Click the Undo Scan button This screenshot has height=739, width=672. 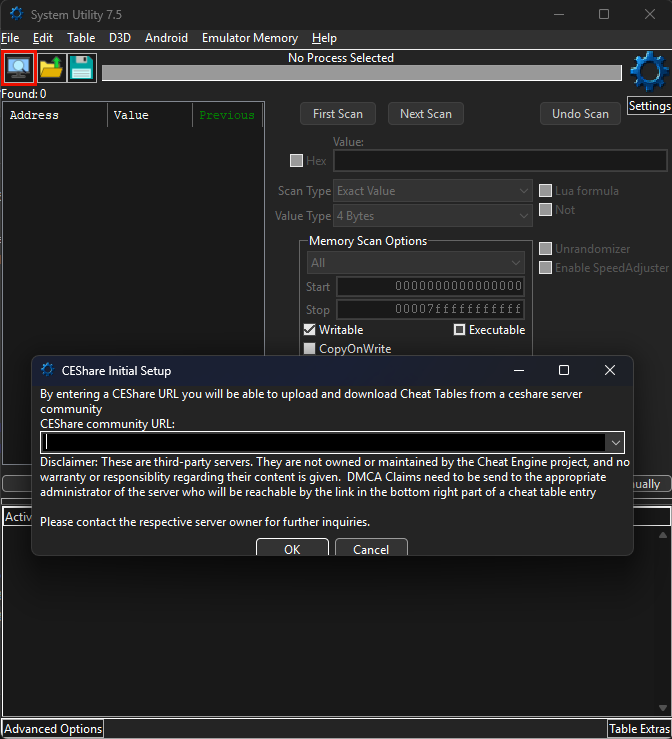(580, 114)
